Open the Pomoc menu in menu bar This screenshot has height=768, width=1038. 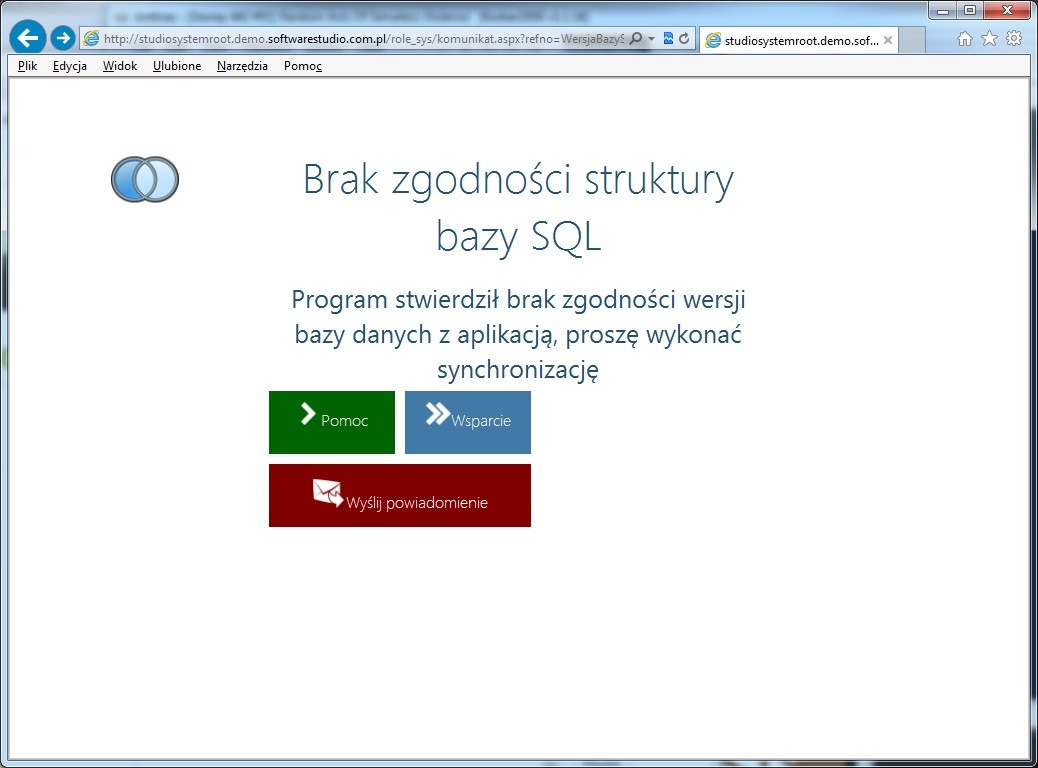[303, 66]
